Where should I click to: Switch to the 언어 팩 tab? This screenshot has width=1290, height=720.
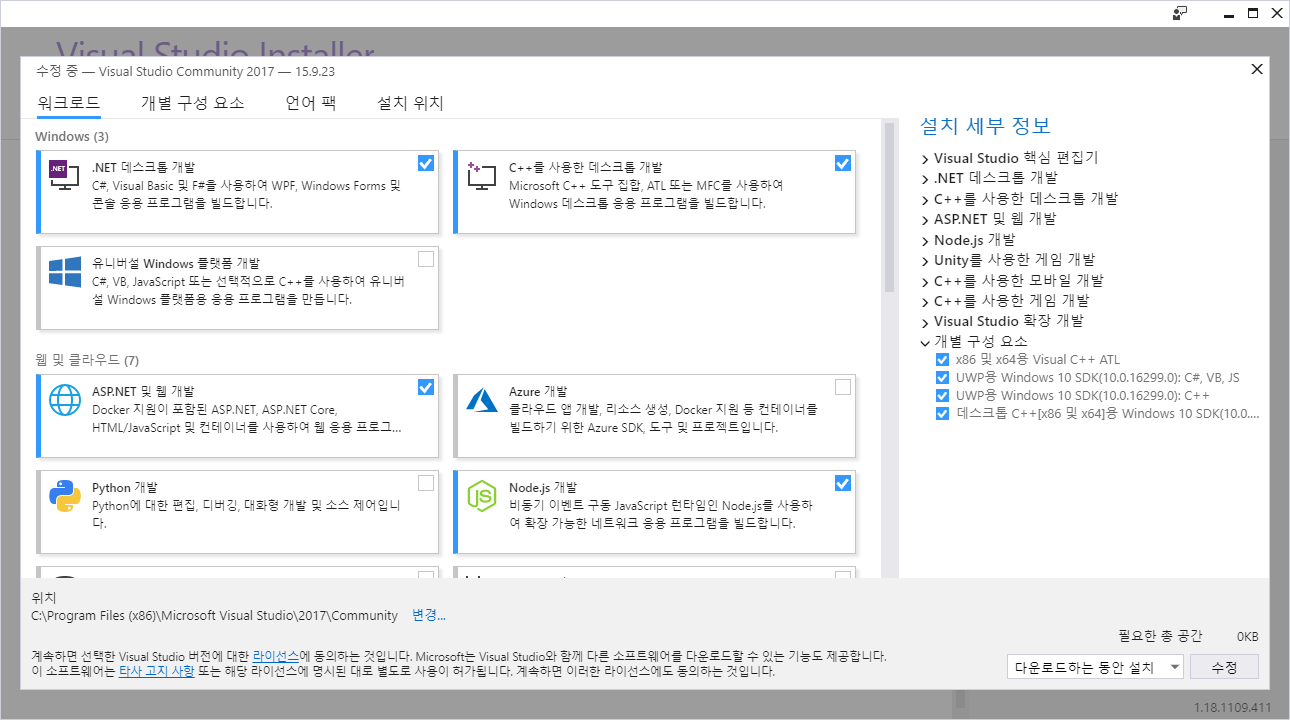(x=310, y=103)
